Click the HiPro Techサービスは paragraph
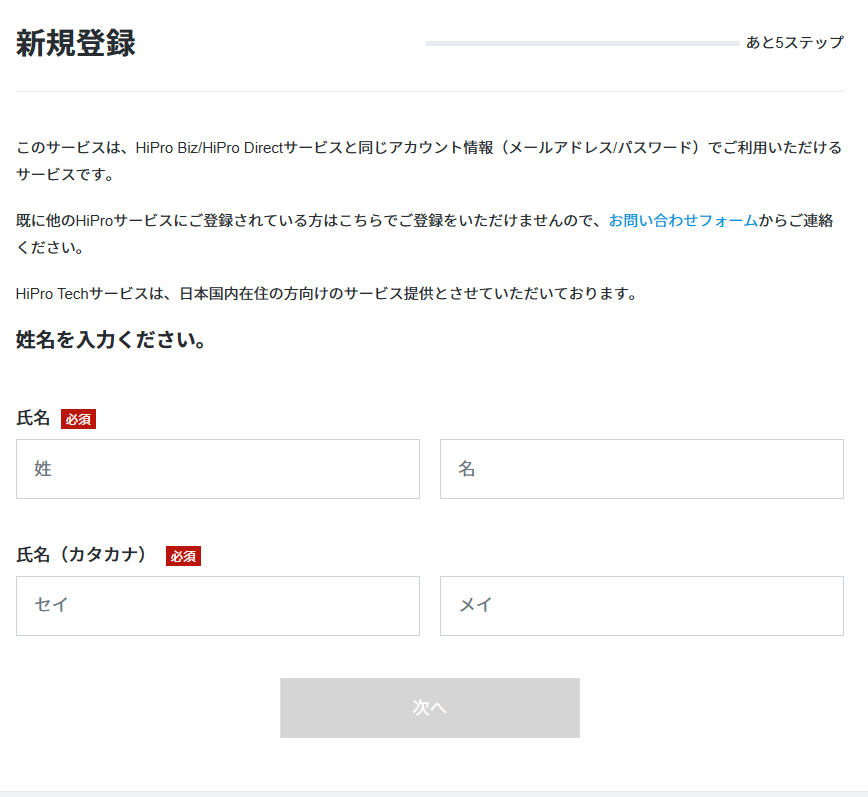This screenshot has width=868, height=797. pos(327,293)
